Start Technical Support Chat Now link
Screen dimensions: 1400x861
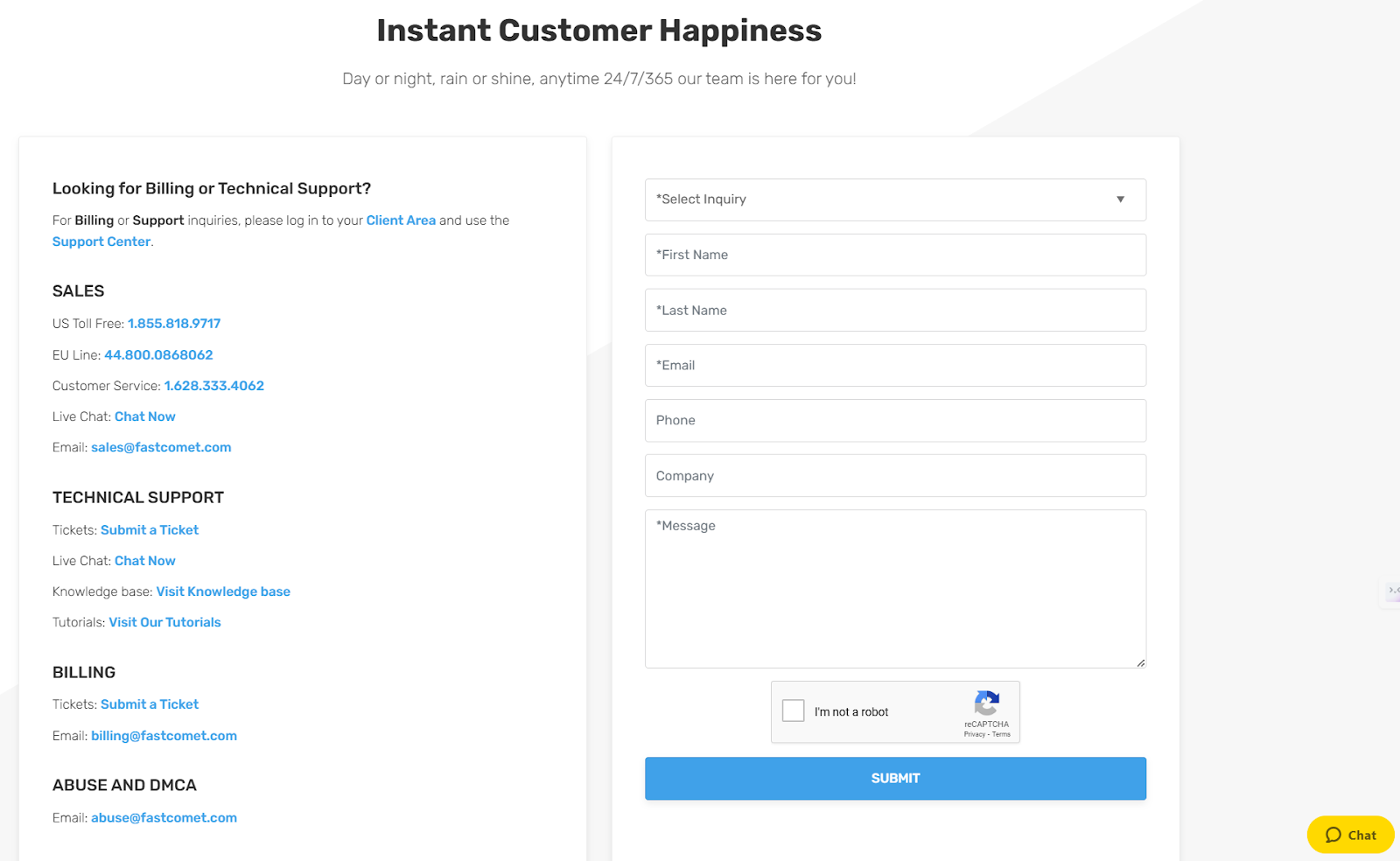pyautogui.click(x=145, y=561)
